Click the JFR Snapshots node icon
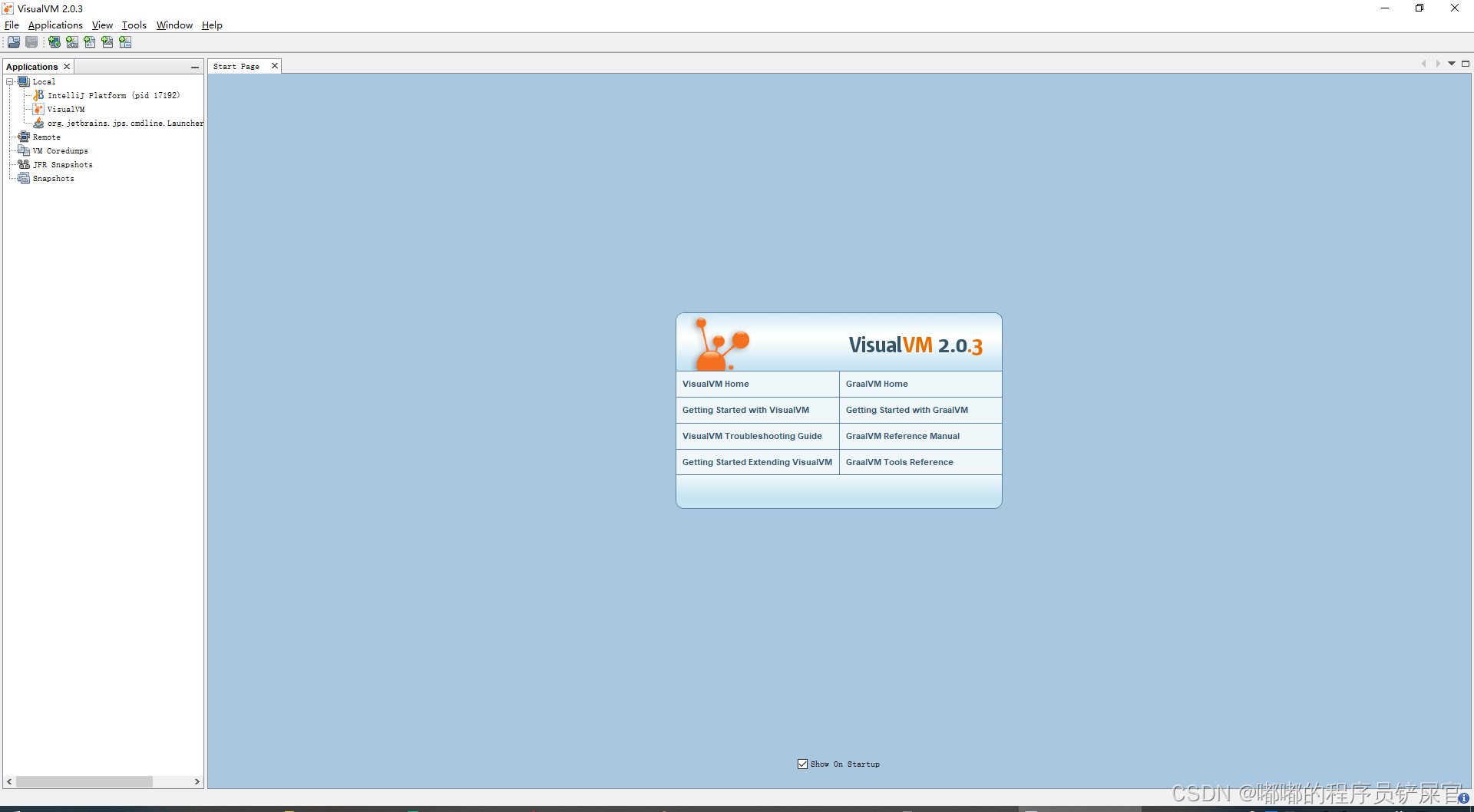1474x812 pixels. [x=24, y=164]
